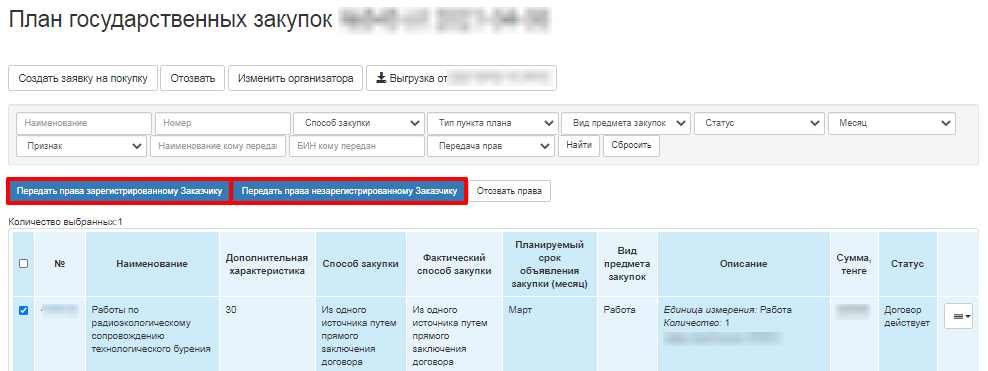Screen dimensions: 988x371
Task: Expand the Месяц dropdown
Action: coord(892,123)
